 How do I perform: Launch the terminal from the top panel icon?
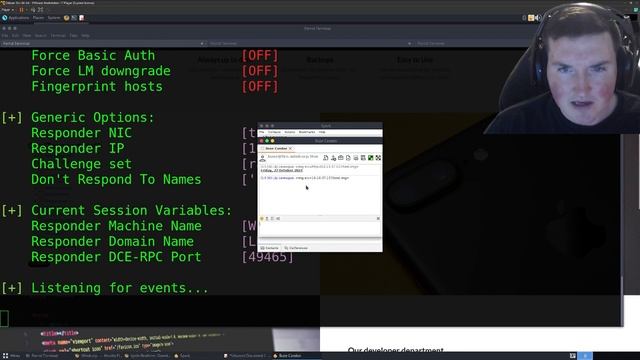pyautogui.click(x=74, y=18)
